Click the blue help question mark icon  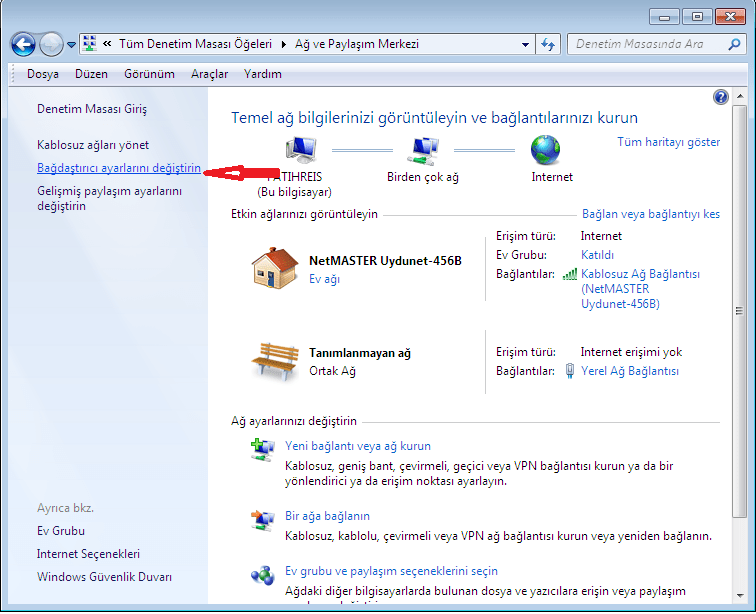point(721,97)
